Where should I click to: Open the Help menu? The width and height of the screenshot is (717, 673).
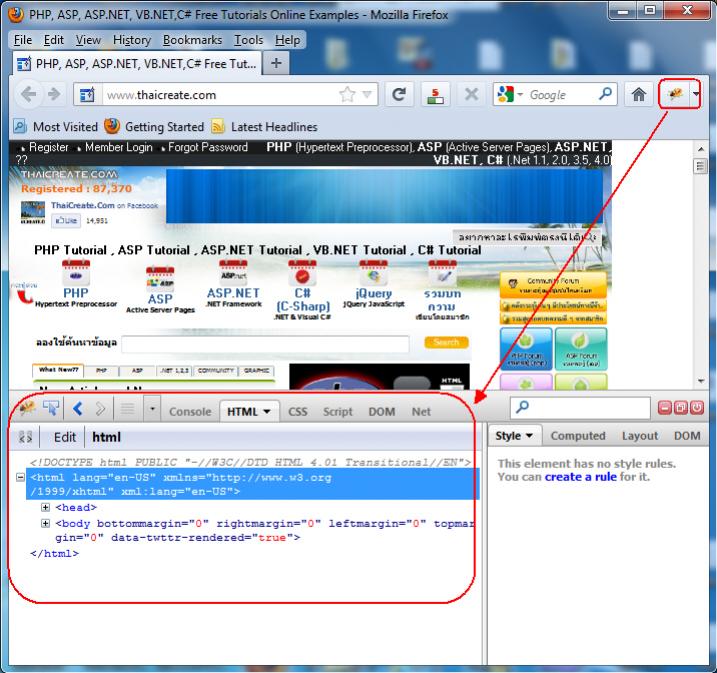pos(288,40)
